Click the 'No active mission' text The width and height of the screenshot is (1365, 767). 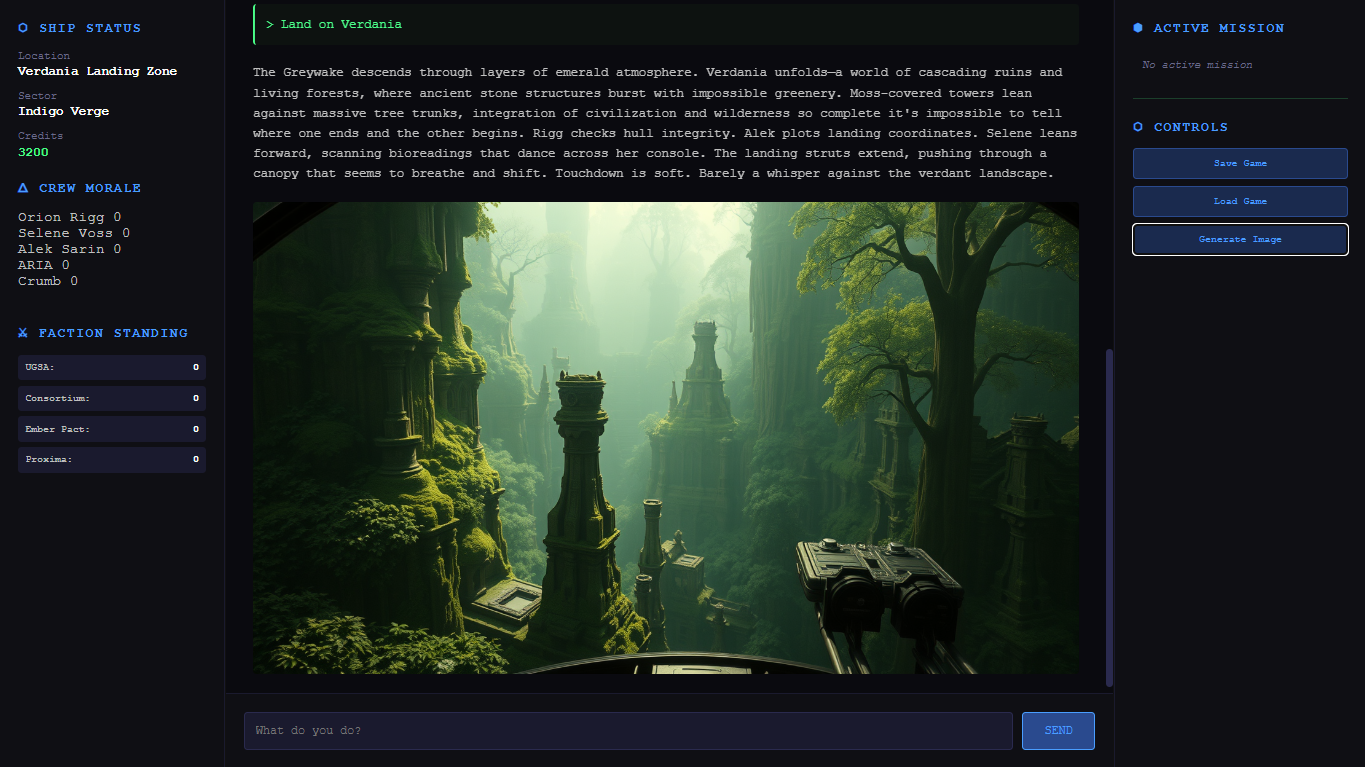coord(1197,65)
